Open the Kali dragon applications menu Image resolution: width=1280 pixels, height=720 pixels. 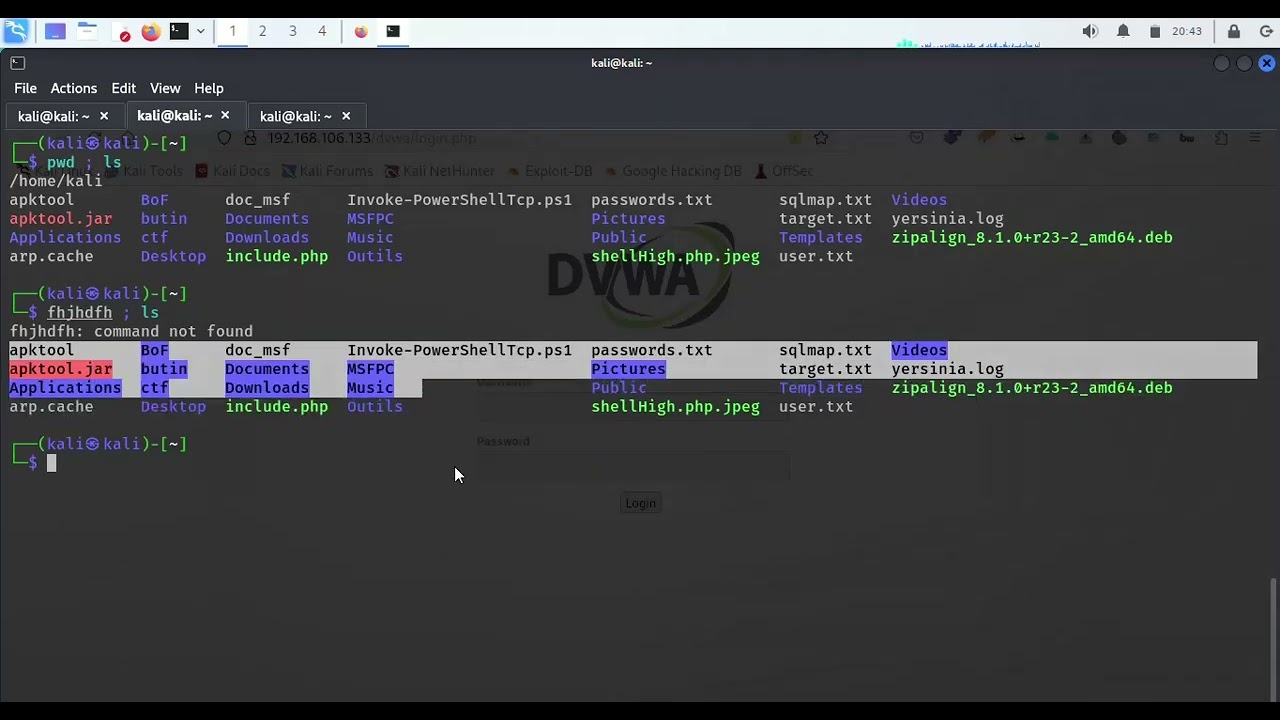click(x=16, y=31)
